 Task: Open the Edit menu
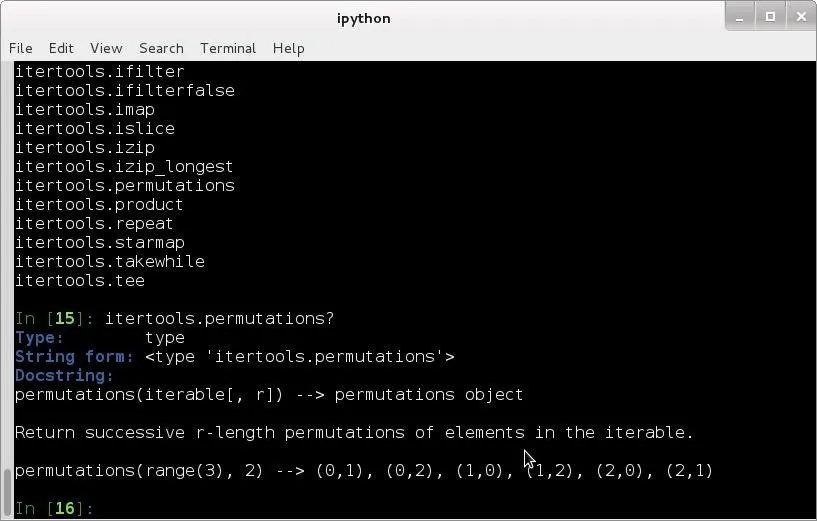[61, 48]
